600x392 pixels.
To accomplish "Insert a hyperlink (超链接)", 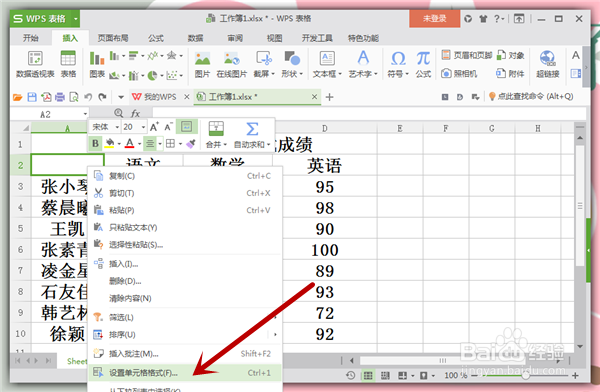I will (548, 64).
